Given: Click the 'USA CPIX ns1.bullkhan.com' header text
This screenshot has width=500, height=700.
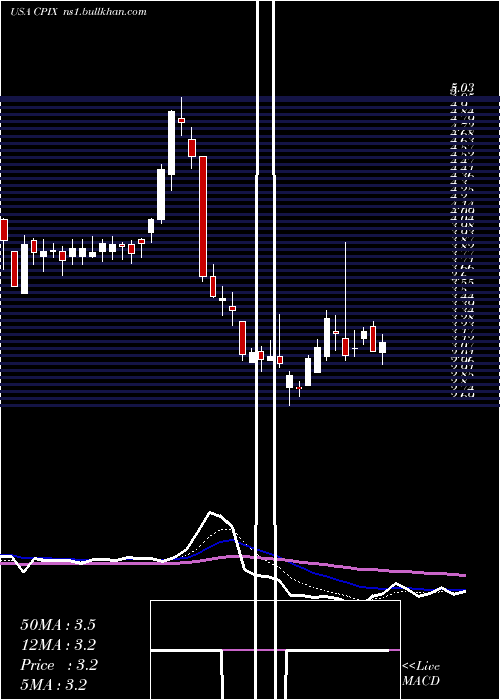Looking at the screenshot, I should coord(78,12).
